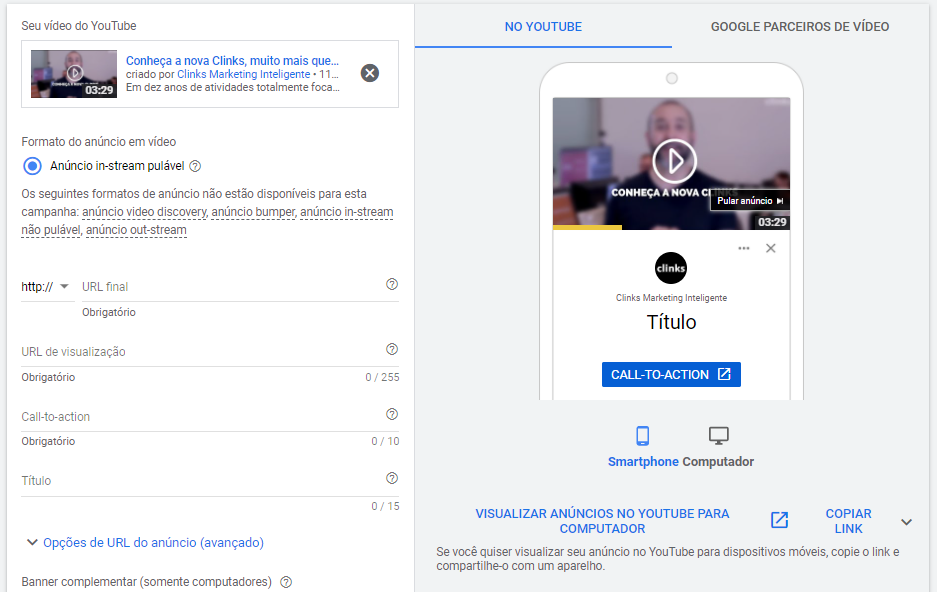
Task: Switch to the NO YOUTUBE tab
Action: click(543, 26)
